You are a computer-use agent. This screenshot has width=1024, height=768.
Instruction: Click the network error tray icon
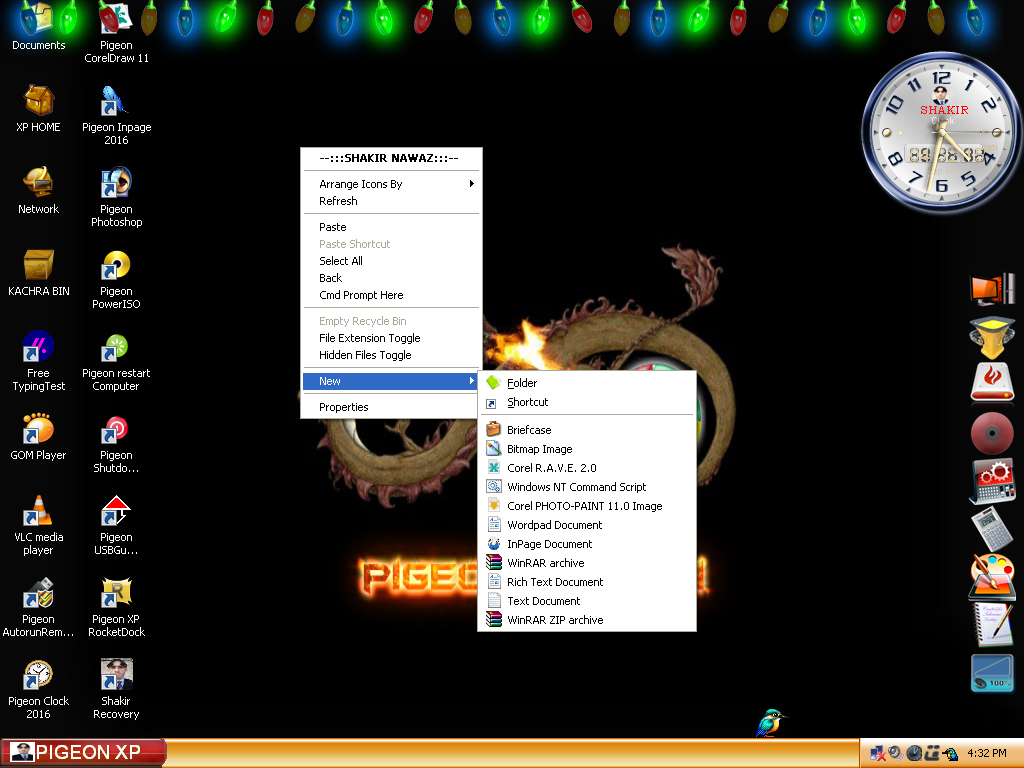click(x=878, y=754)
